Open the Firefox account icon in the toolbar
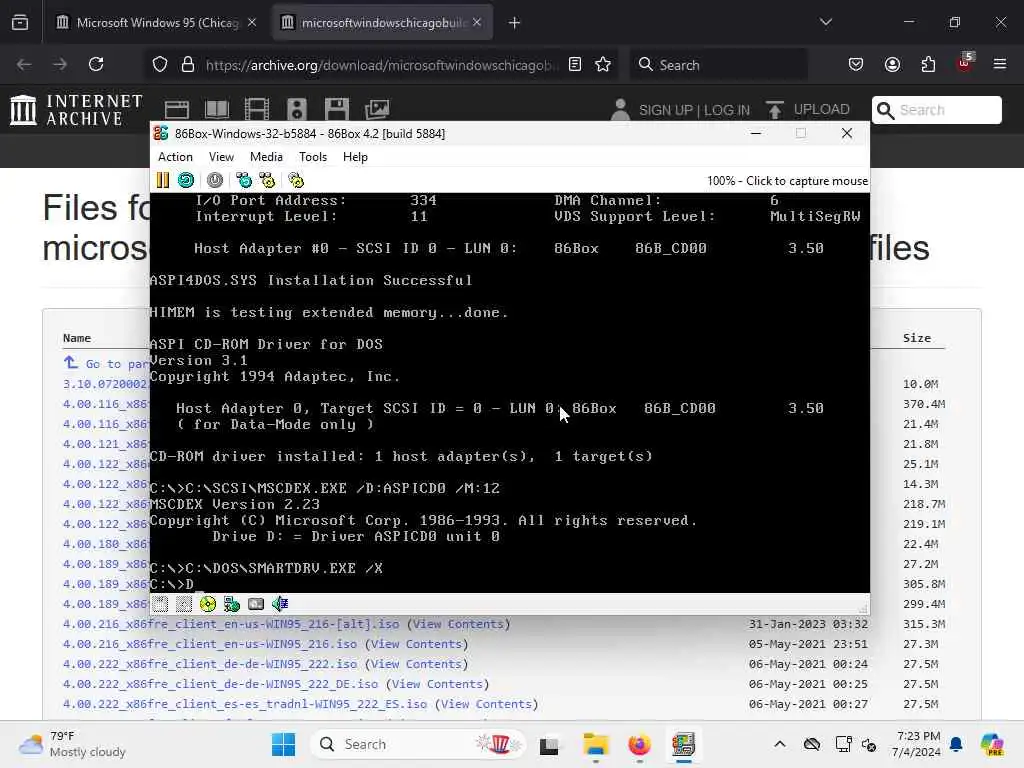 [x=892, y=64]
